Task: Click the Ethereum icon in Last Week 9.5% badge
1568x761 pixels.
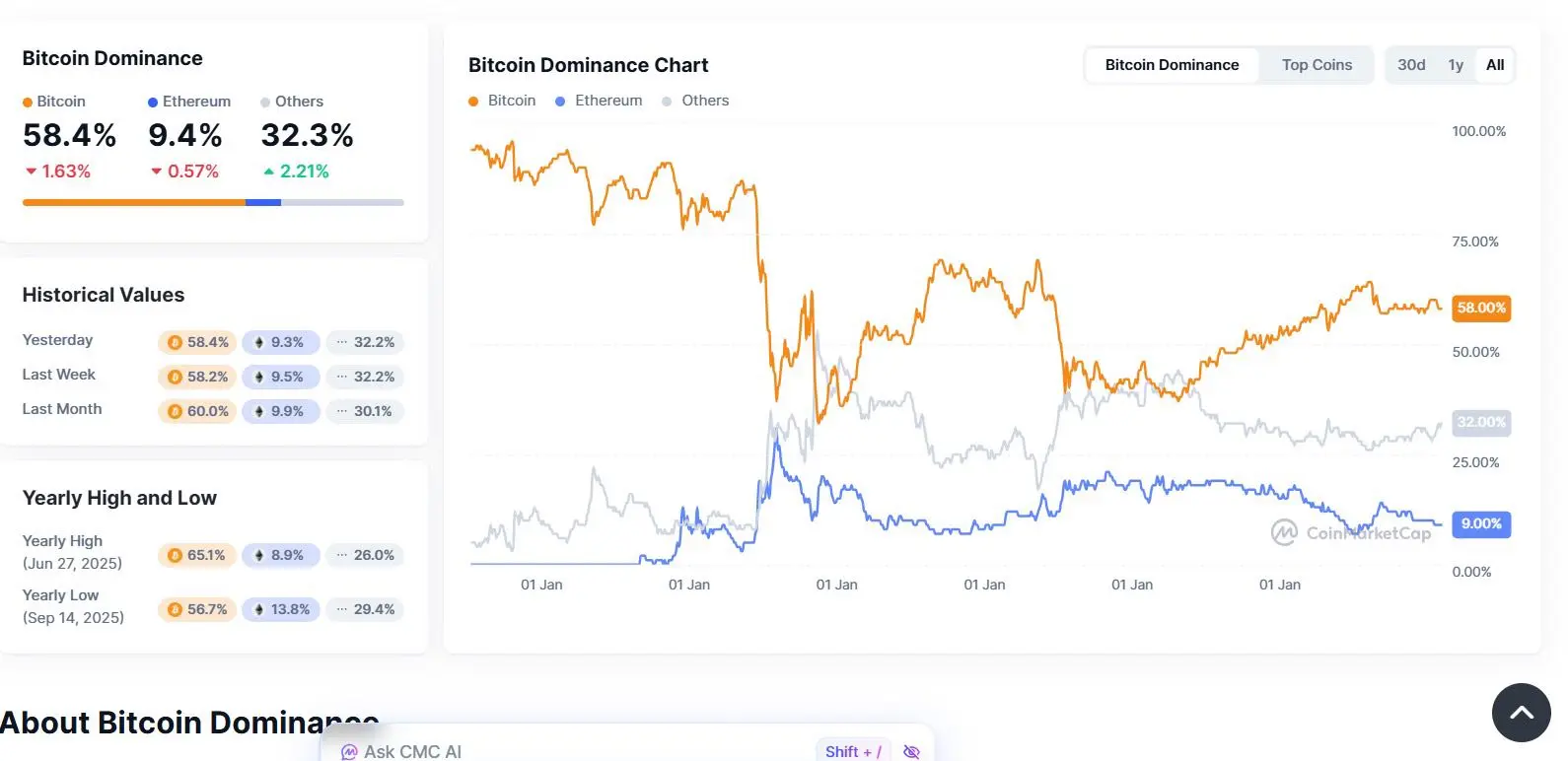Action: click(259, 377)
